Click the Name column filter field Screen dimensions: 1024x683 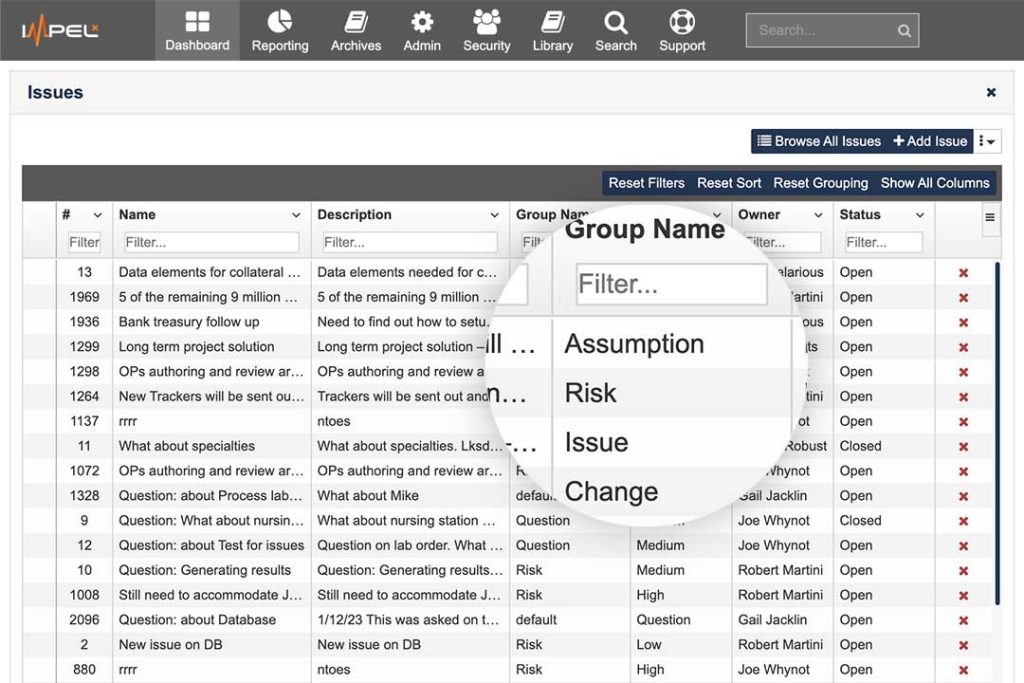pyautogui.click(x=211, y=242)
